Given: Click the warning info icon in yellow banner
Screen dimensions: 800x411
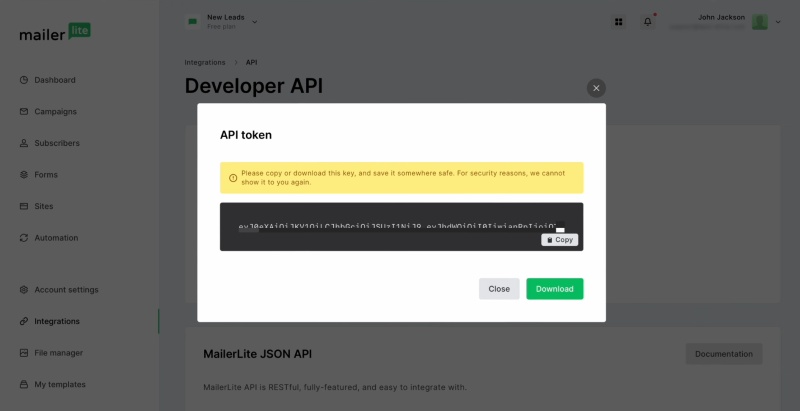Looking at the screenshot, I should click(233, 178).
